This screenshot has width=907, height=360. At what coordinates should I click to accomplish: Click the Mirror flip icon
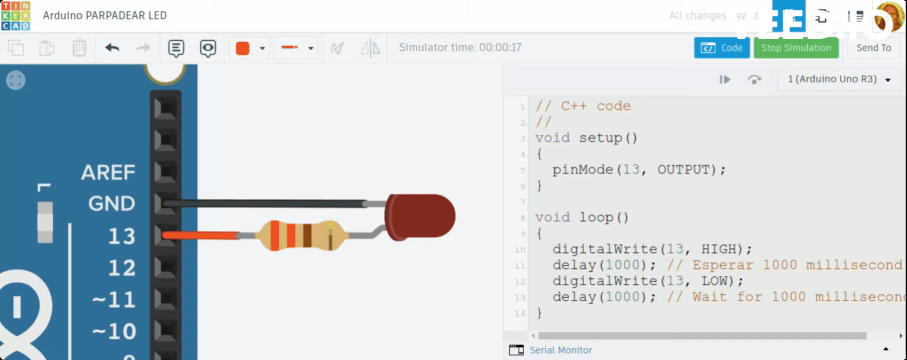pyautogui.click(x=370, y=48)
